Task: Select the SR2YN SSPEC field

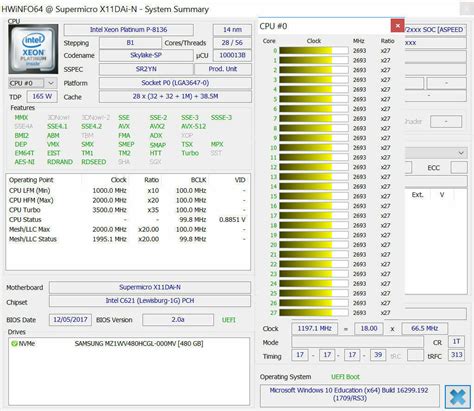Action: coord(146,69)
